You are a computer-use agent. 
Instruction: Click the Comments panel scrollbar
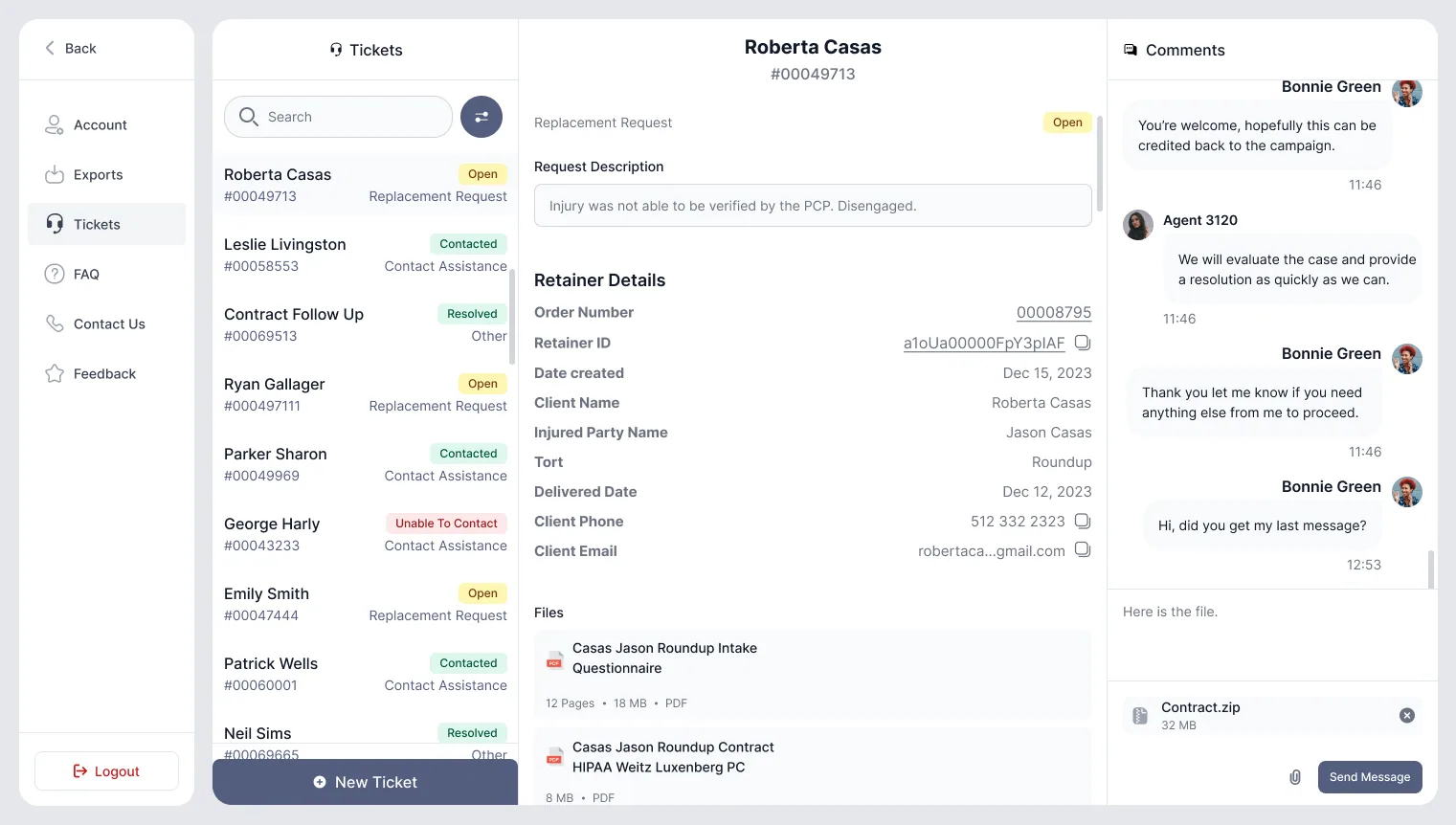point(1431,569)
